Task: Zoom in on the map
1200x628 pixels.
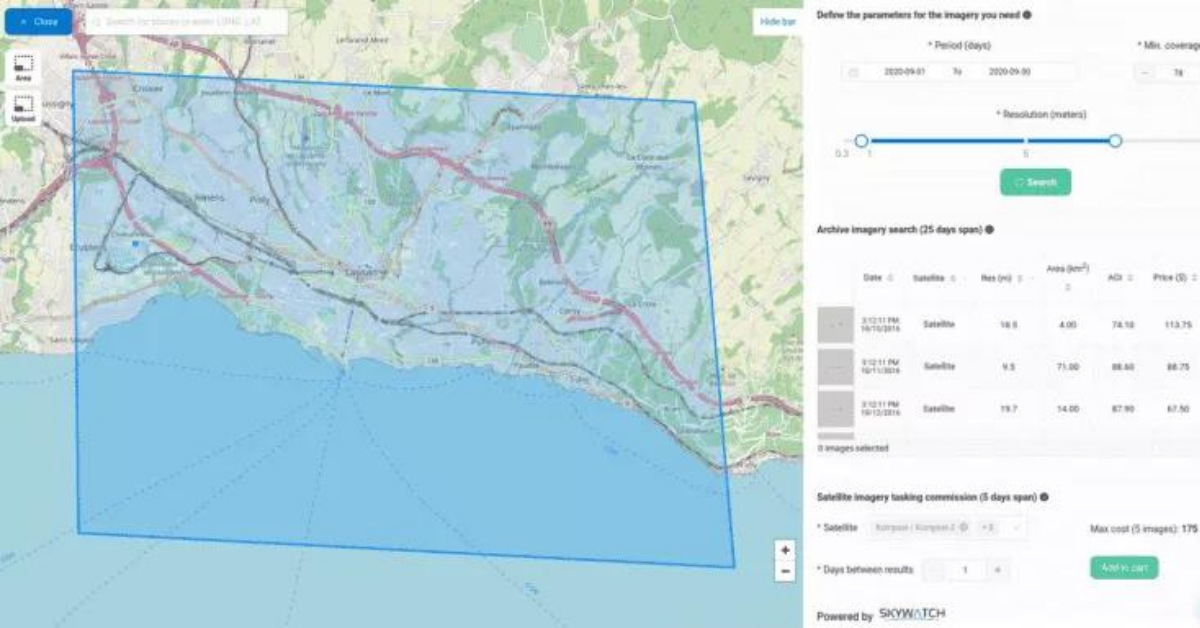Action: [785, 550]
